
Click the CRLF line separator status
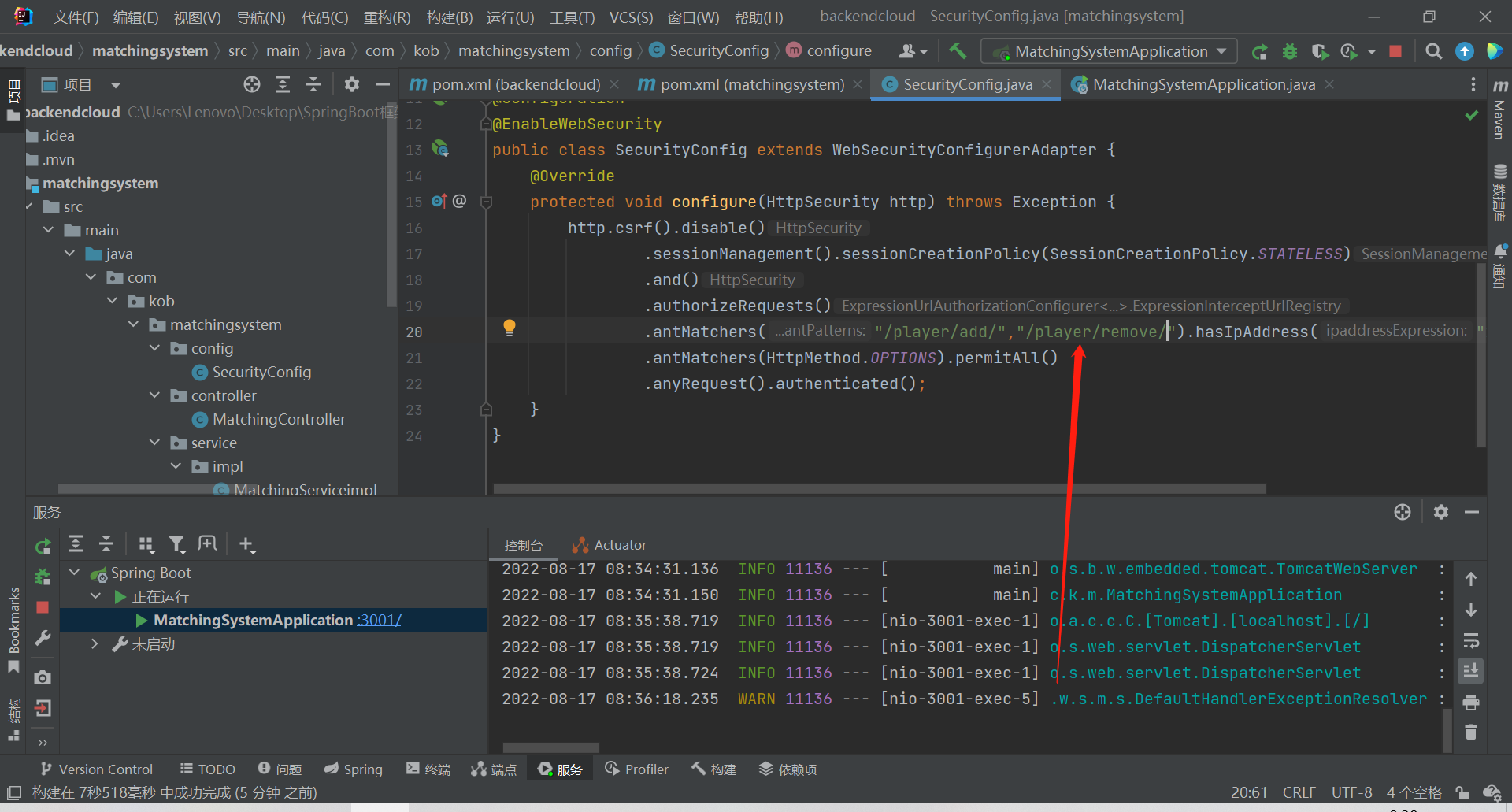(x=1299, y=792)
